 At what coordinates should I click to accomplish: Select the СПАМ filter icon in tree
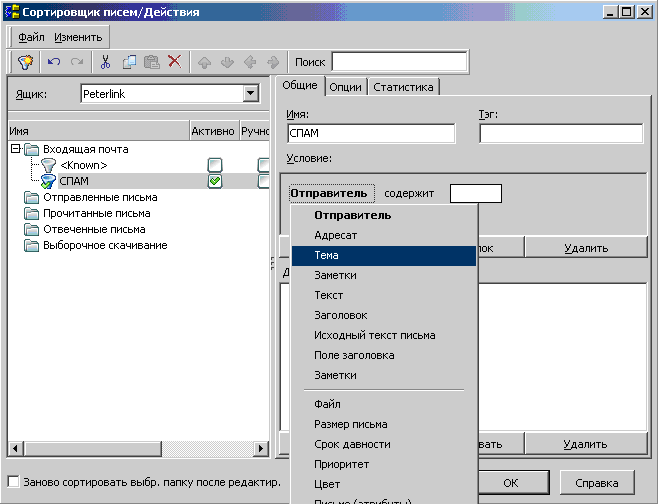pyautogui.click(x=47, y=181)
